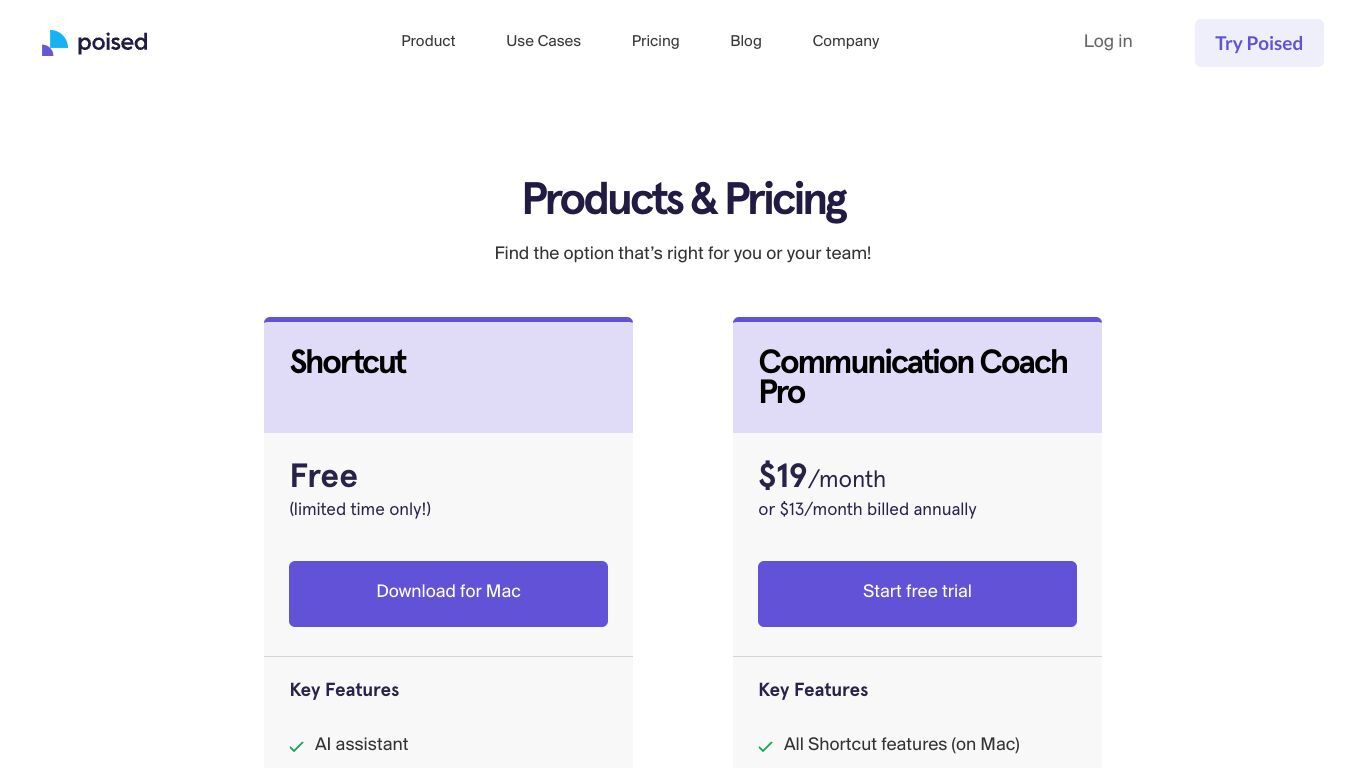Go to the Pricing page
This screenshot has height=768, width=1366.
pyautogui.click(x=655, y=41)
